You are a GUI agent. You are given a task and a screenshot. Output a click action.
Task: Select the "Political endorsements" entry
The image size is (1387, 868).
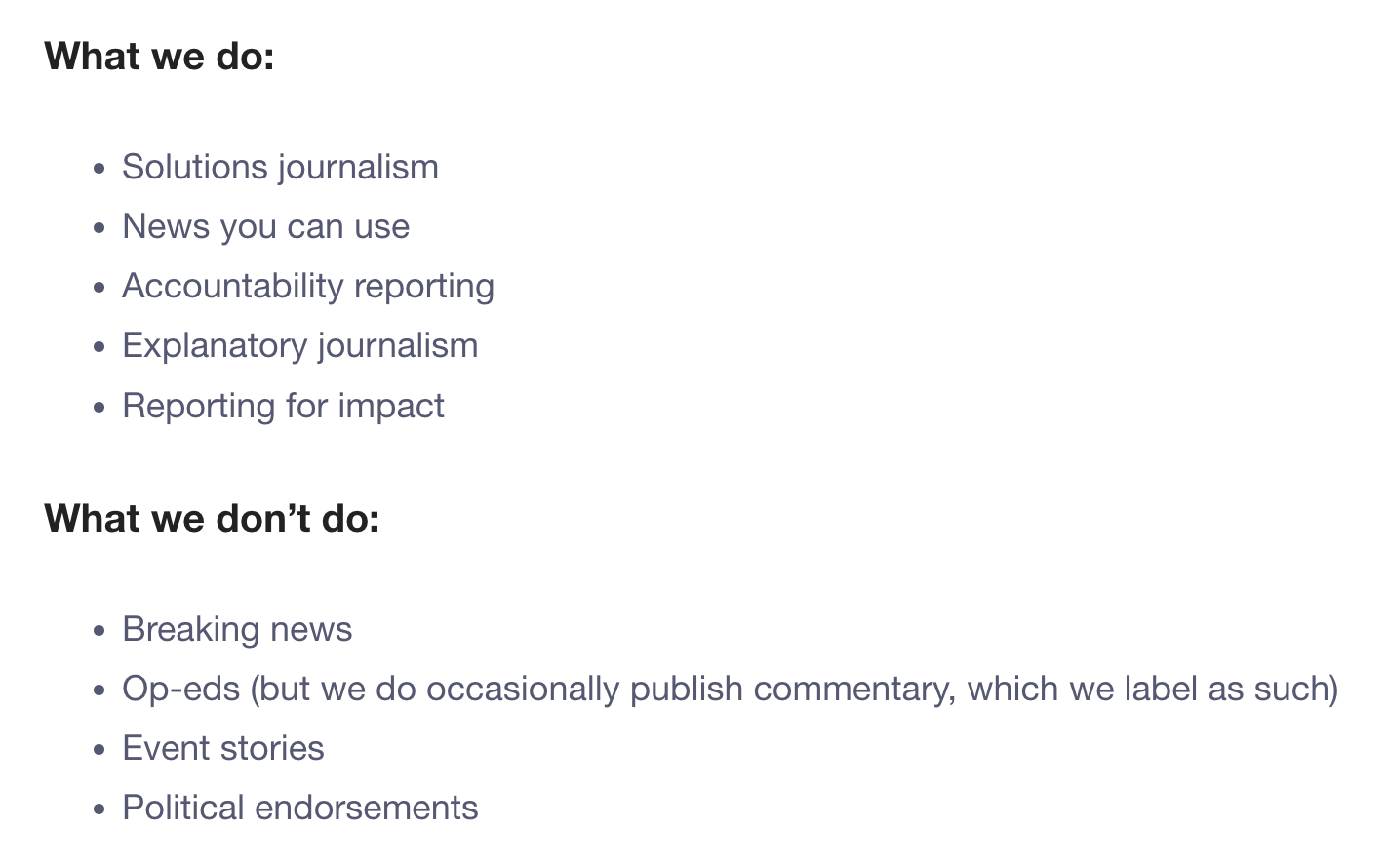(299, 808)
